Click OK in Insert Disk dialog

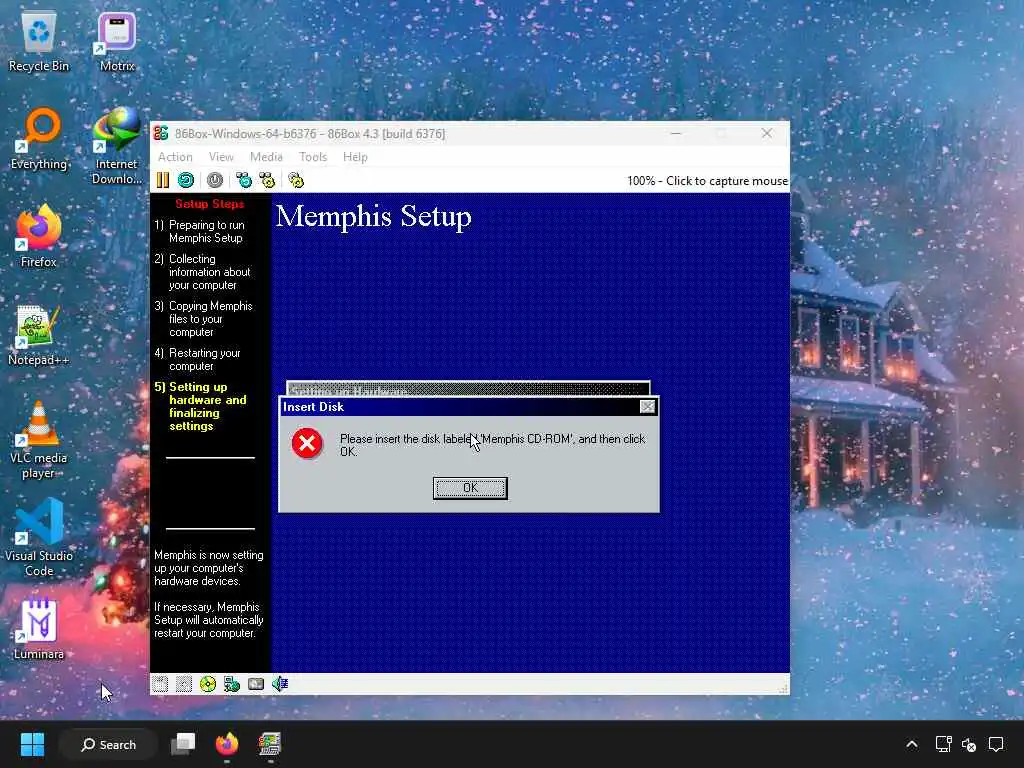(470, 488)
